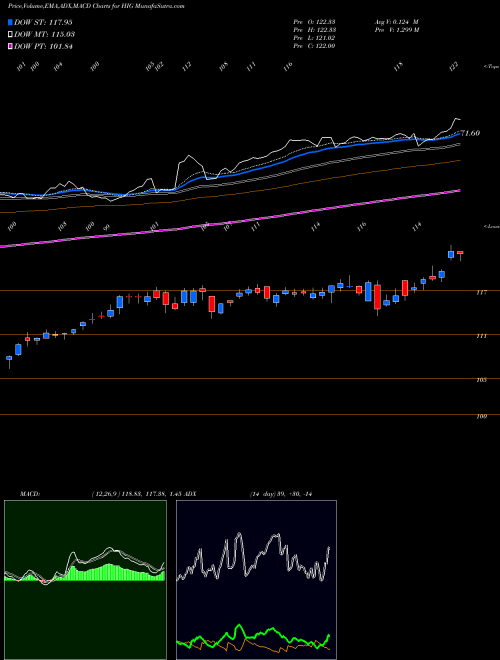Click the 117 price axis label

[x=481, y=292]
